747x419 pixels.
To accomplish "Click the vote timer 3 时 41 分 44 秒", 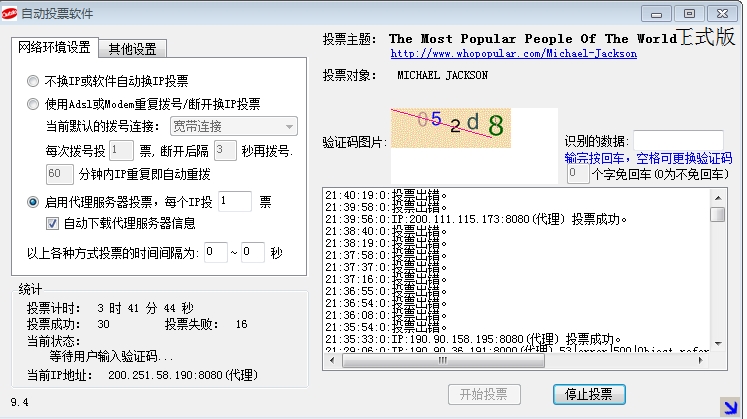I will coord(145,308).
